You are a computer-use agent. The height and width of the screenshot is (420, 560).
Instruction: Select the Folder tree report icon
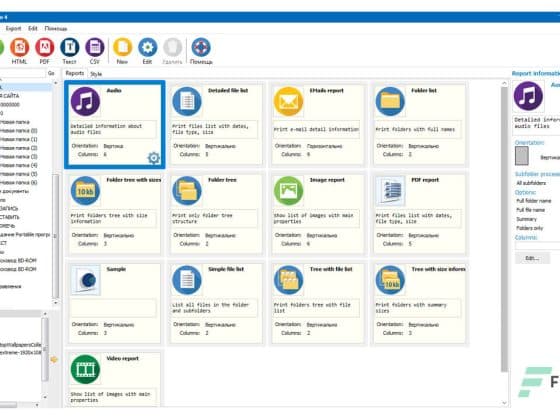click(187, 191)
